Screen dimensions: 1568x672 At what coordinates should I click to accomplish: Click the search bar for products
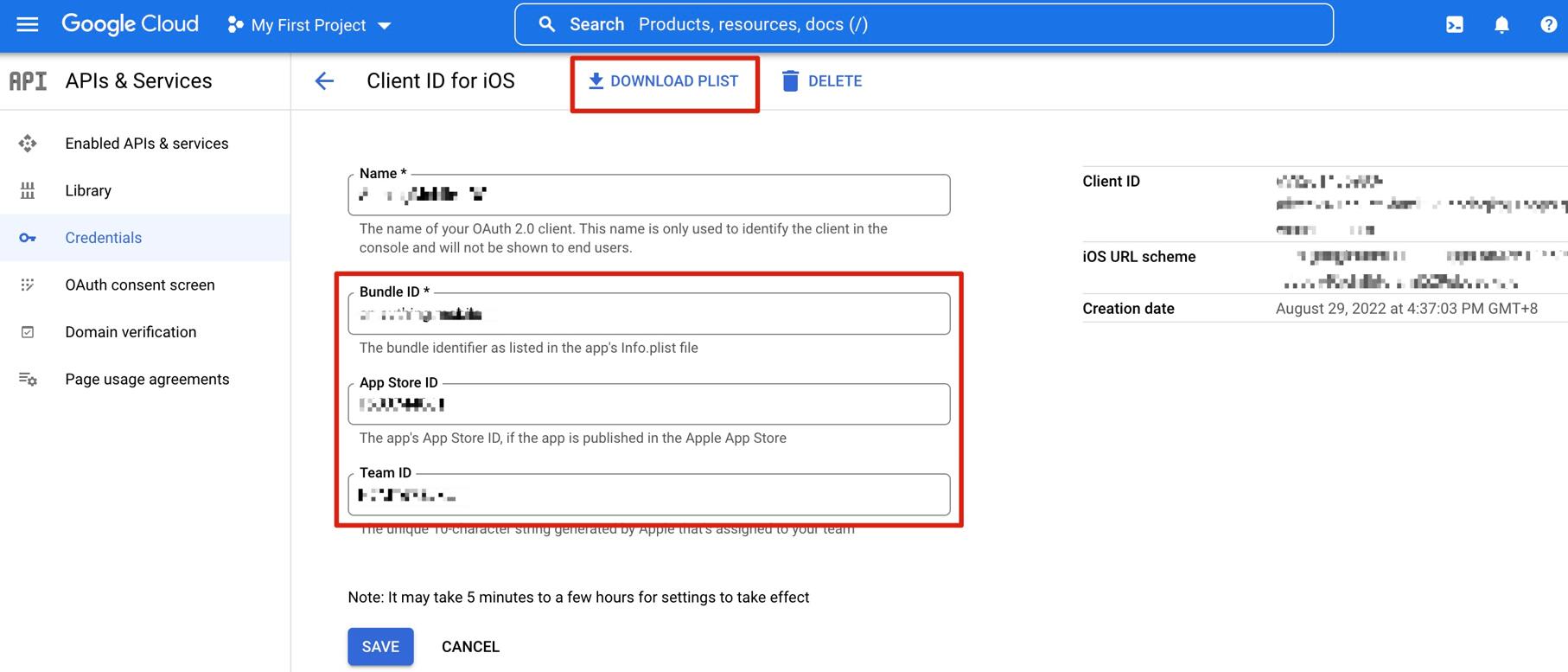click(923, 24)
